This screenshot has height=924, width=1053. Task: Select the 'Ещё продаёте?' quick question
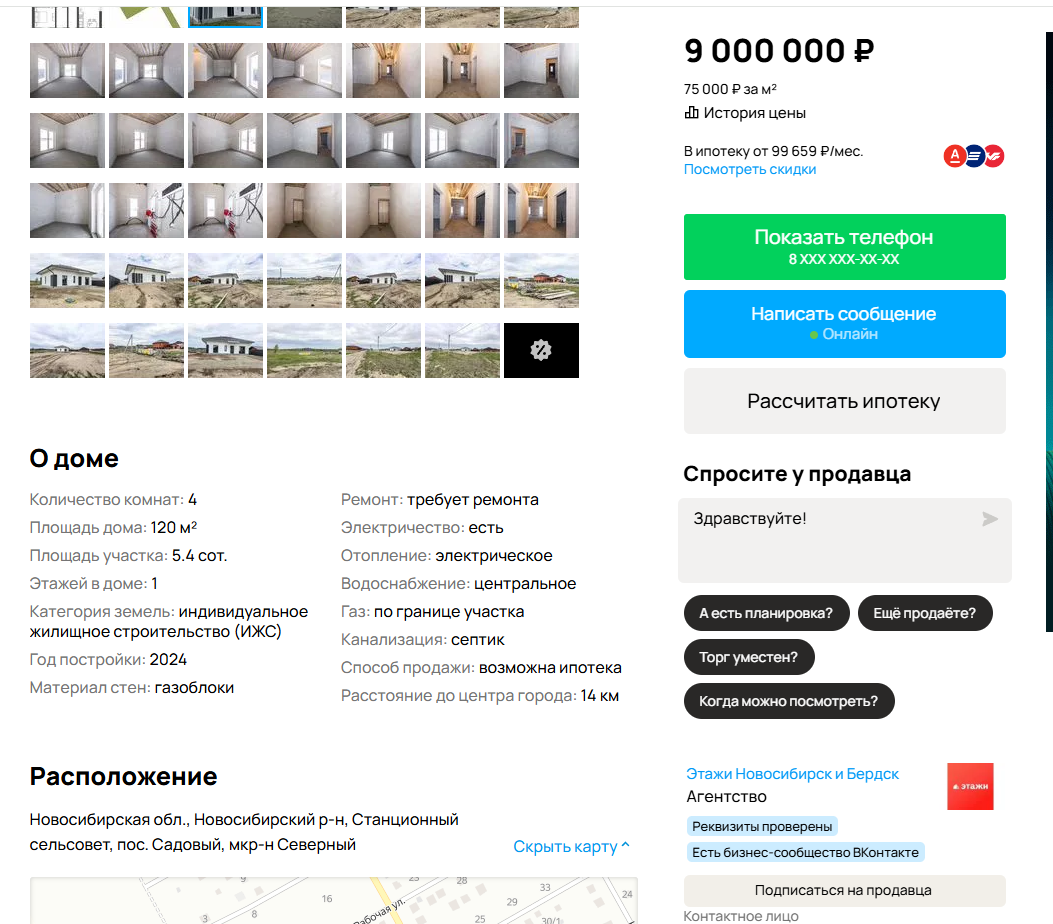click(925, 613)
